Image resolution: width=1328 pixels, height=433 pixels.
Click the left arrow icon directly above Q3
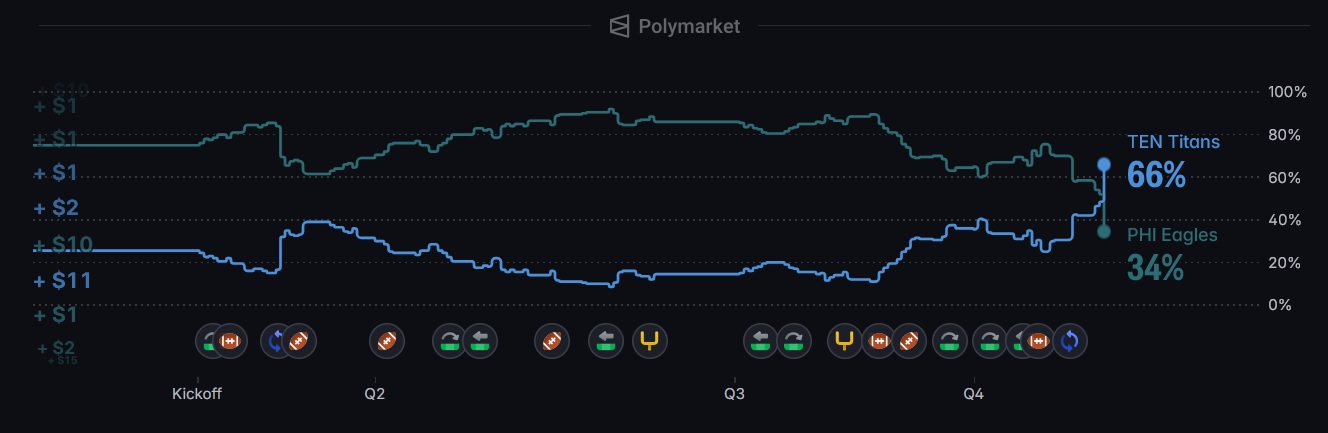[761, 341]
